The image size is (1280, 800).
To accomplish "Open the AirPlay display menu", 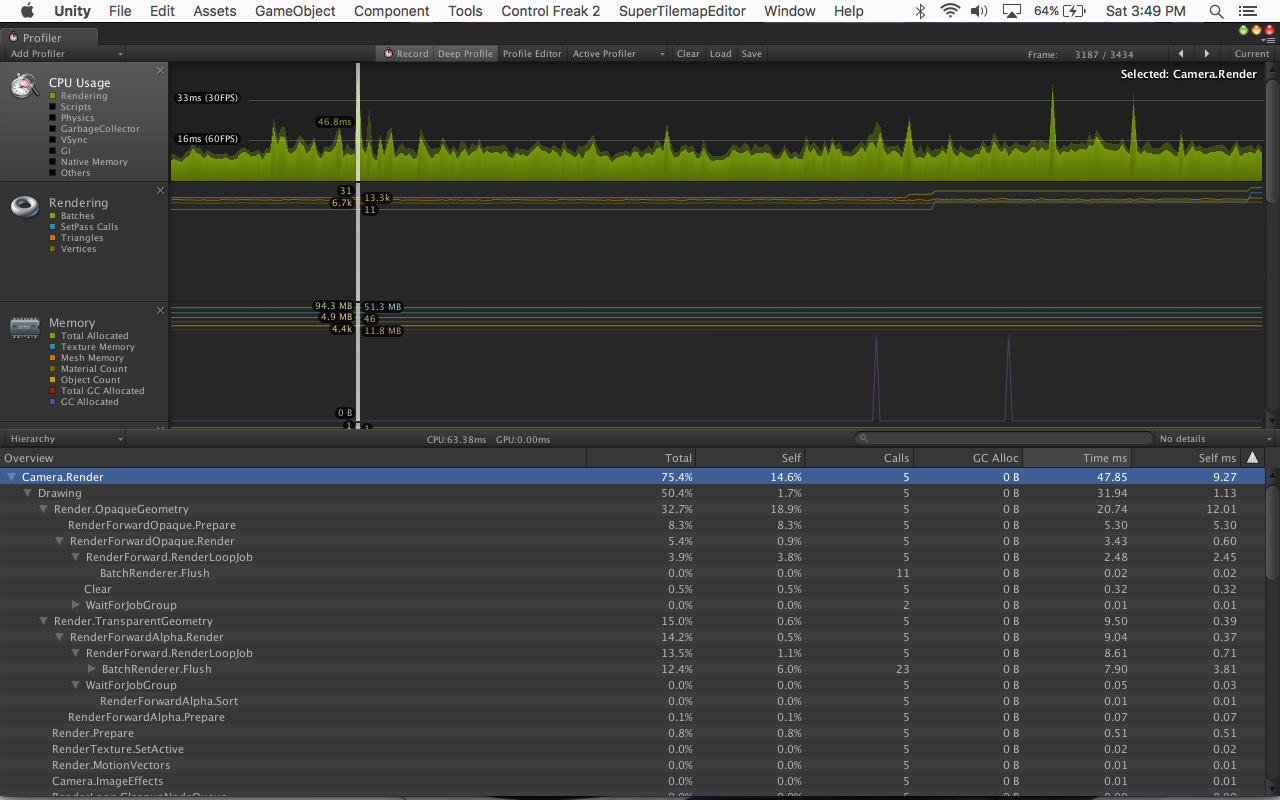I will [1011, 11].
